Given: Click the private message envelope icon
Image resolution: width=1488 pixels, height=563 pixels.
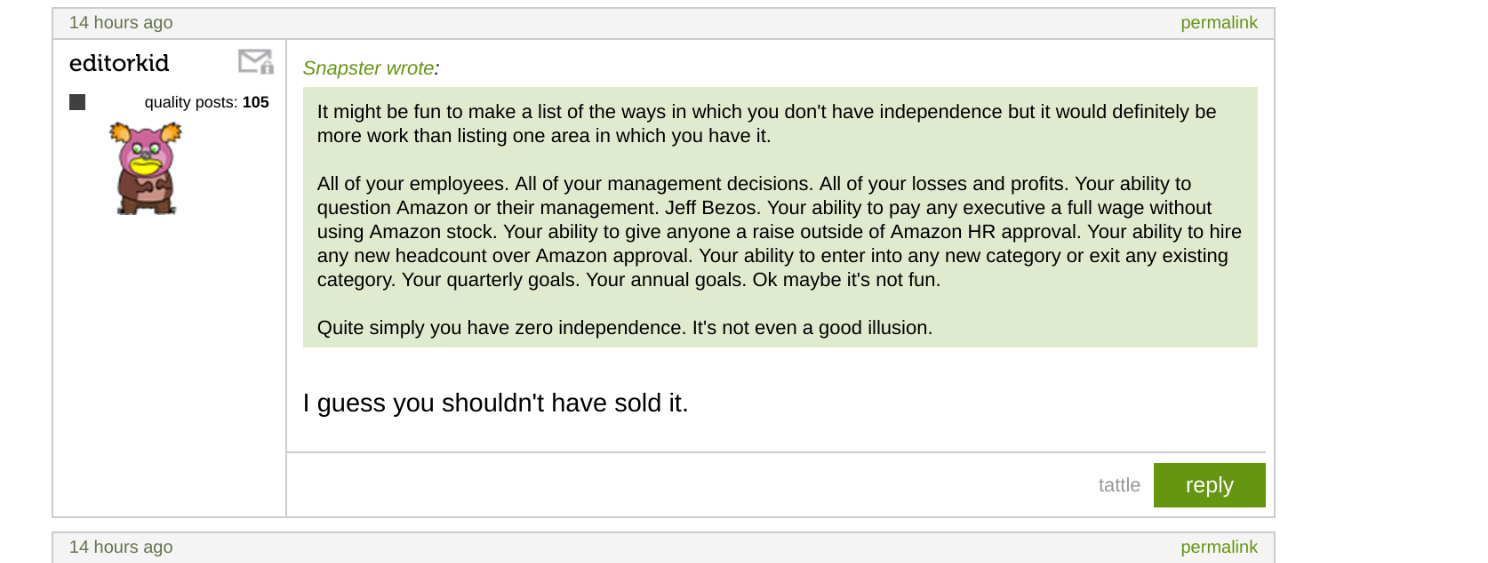Looking at the screenshot, I should point(255,62).
